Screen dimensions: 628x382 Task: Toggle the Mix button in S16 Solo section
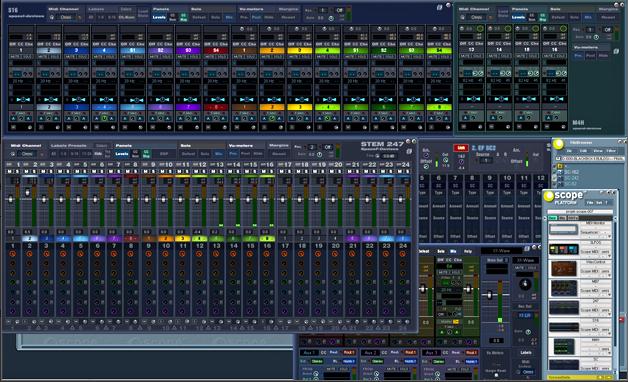point(229,17)
